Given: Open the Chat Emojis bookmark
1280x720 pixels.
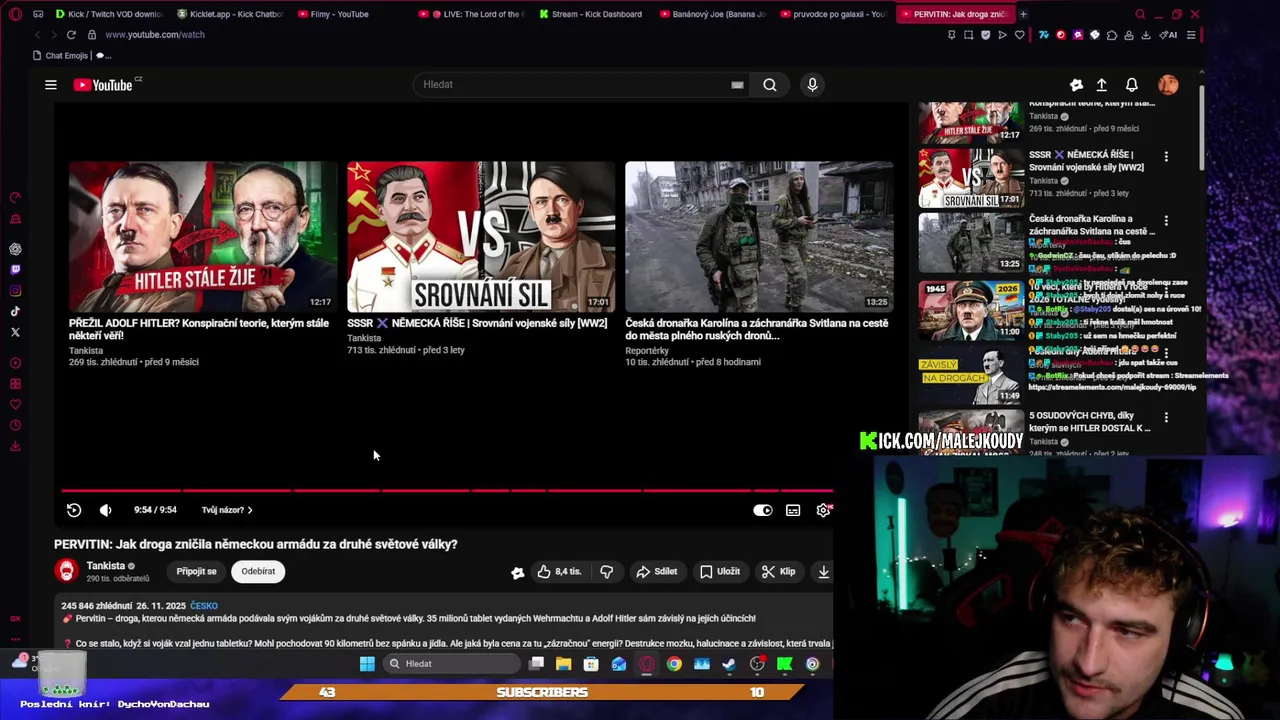Looking at the screenshot, I should click(x=61, y=56).
